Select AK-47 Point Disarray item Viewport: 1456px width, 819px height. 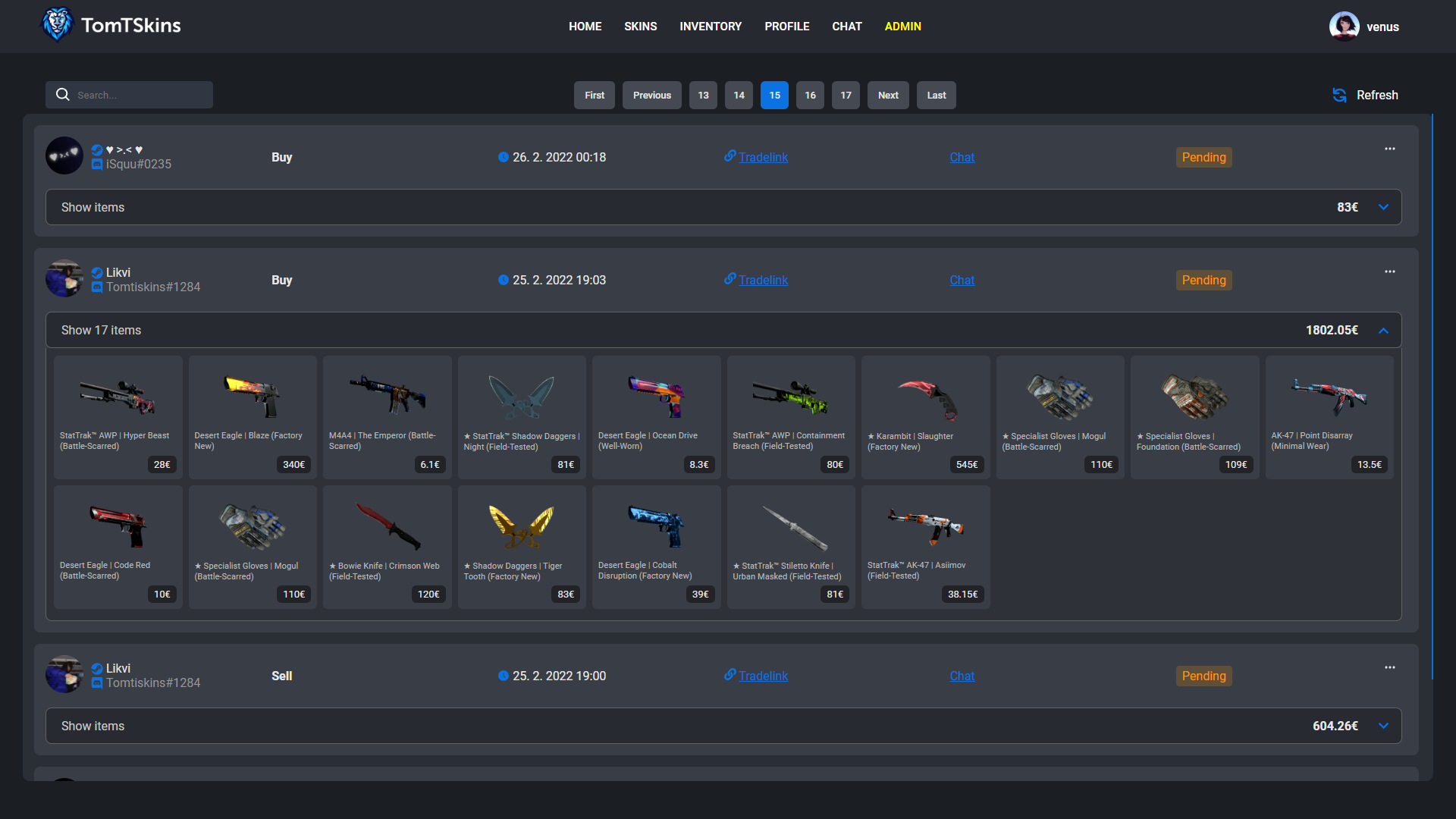tap(1329, 417)
